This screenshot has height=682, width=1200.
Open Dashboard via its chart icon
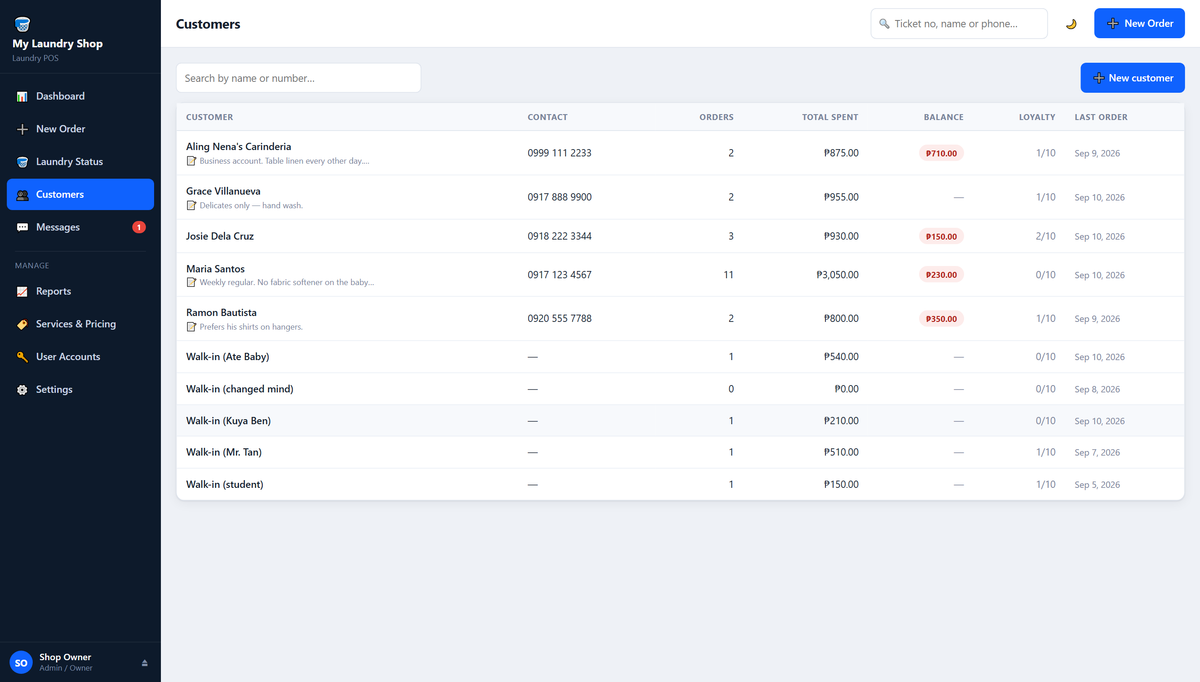click(x=22, y=96)
